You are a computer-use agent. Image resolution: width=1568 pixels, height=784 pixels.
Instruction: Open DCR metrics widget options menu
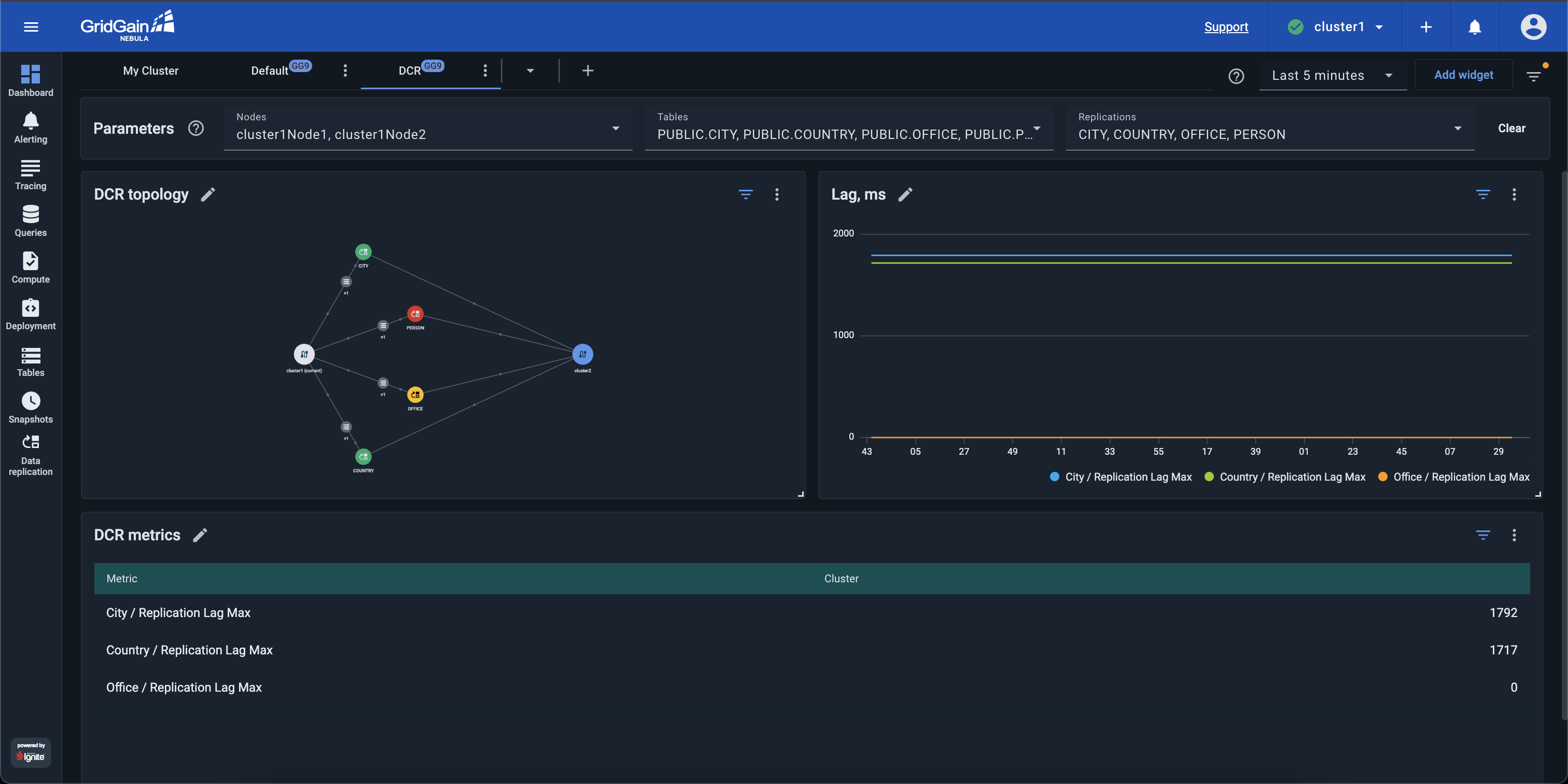[x=1514, y=535]
